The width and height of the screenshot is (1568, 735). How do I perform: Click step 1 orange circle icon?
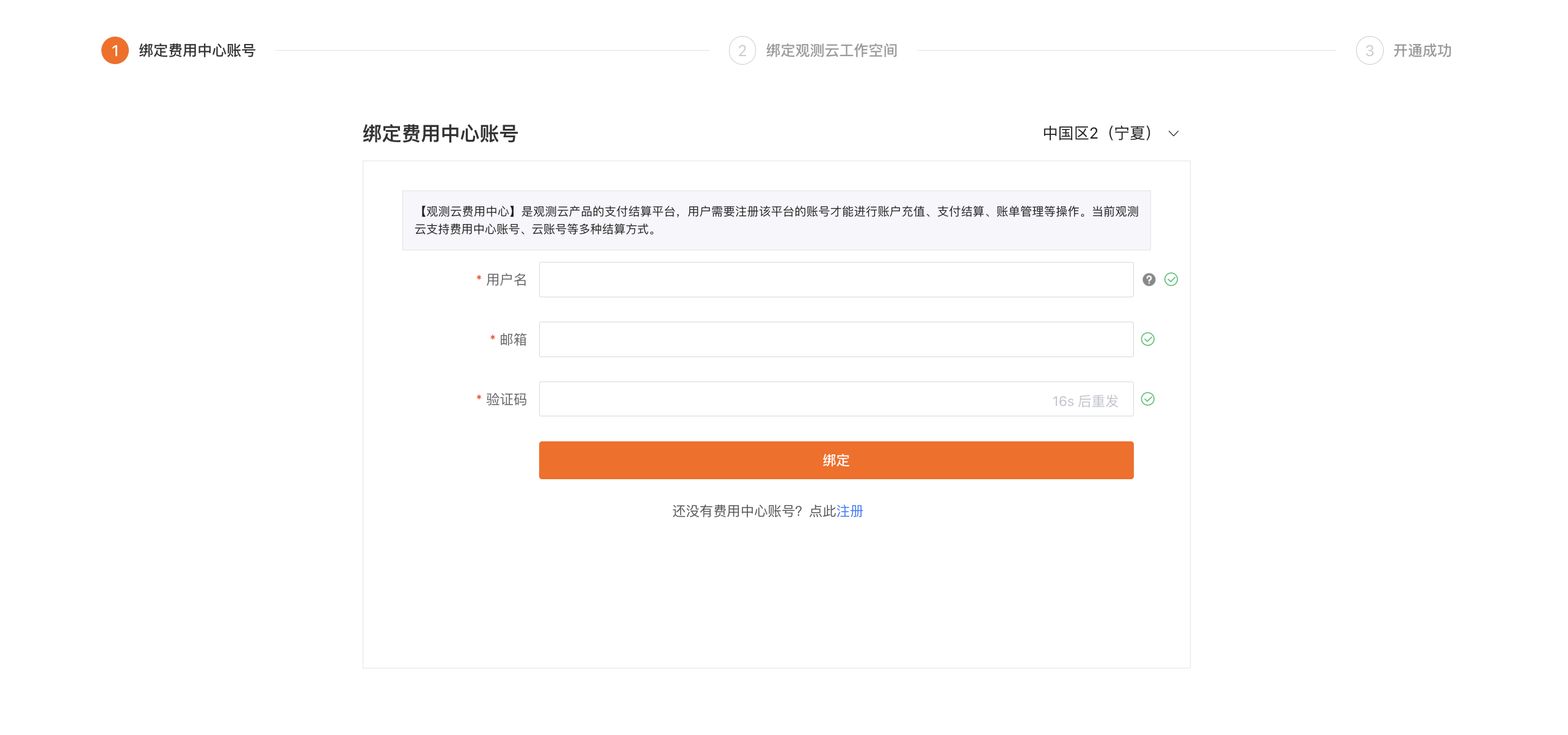click(x=115, y=51)
